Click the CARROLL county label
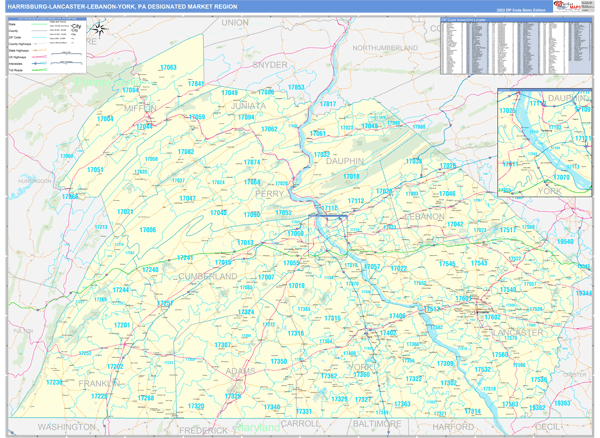This screenshot has width=600, height=438. (x=300, y=423)
